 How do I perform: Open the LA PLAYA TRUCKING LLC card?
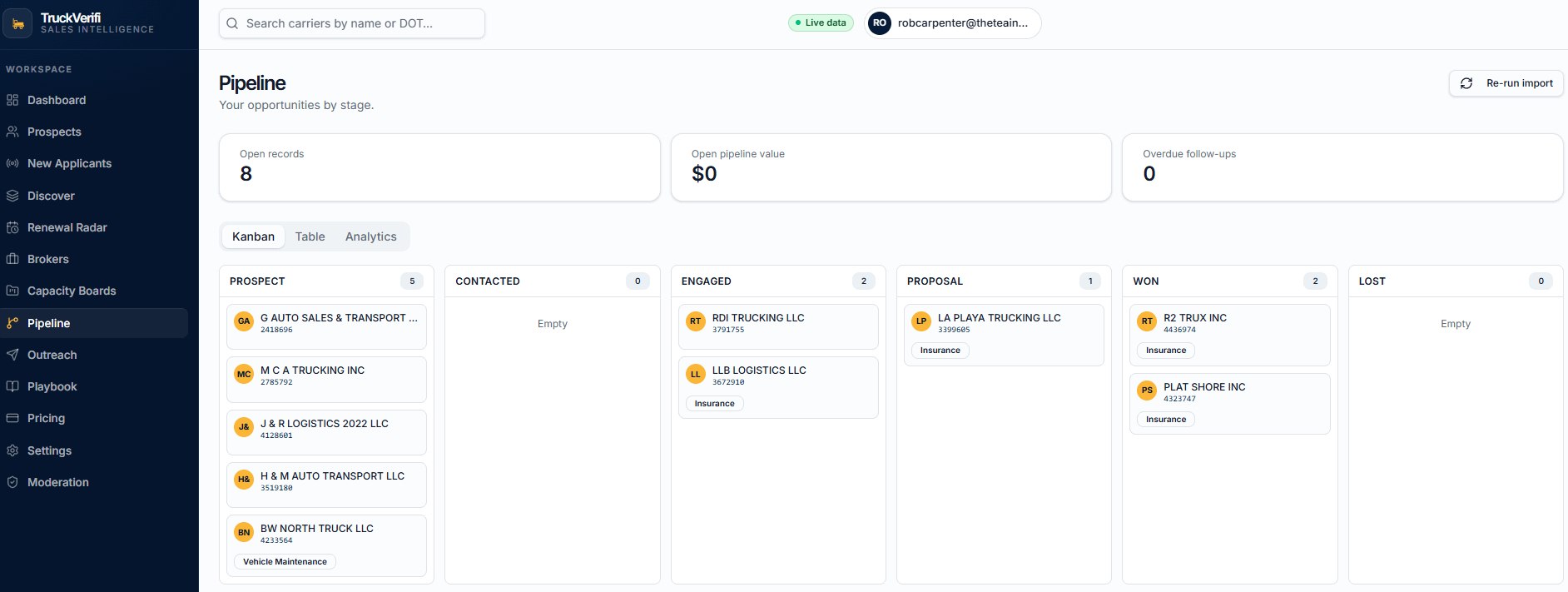(1004, 335)
